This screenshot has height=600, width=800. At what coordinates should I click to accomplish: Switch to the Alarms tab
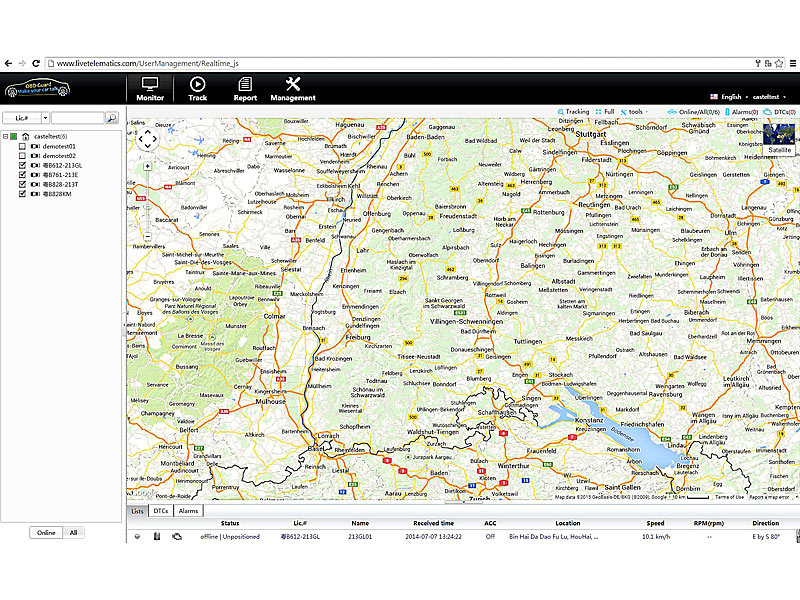click(188, 511)
